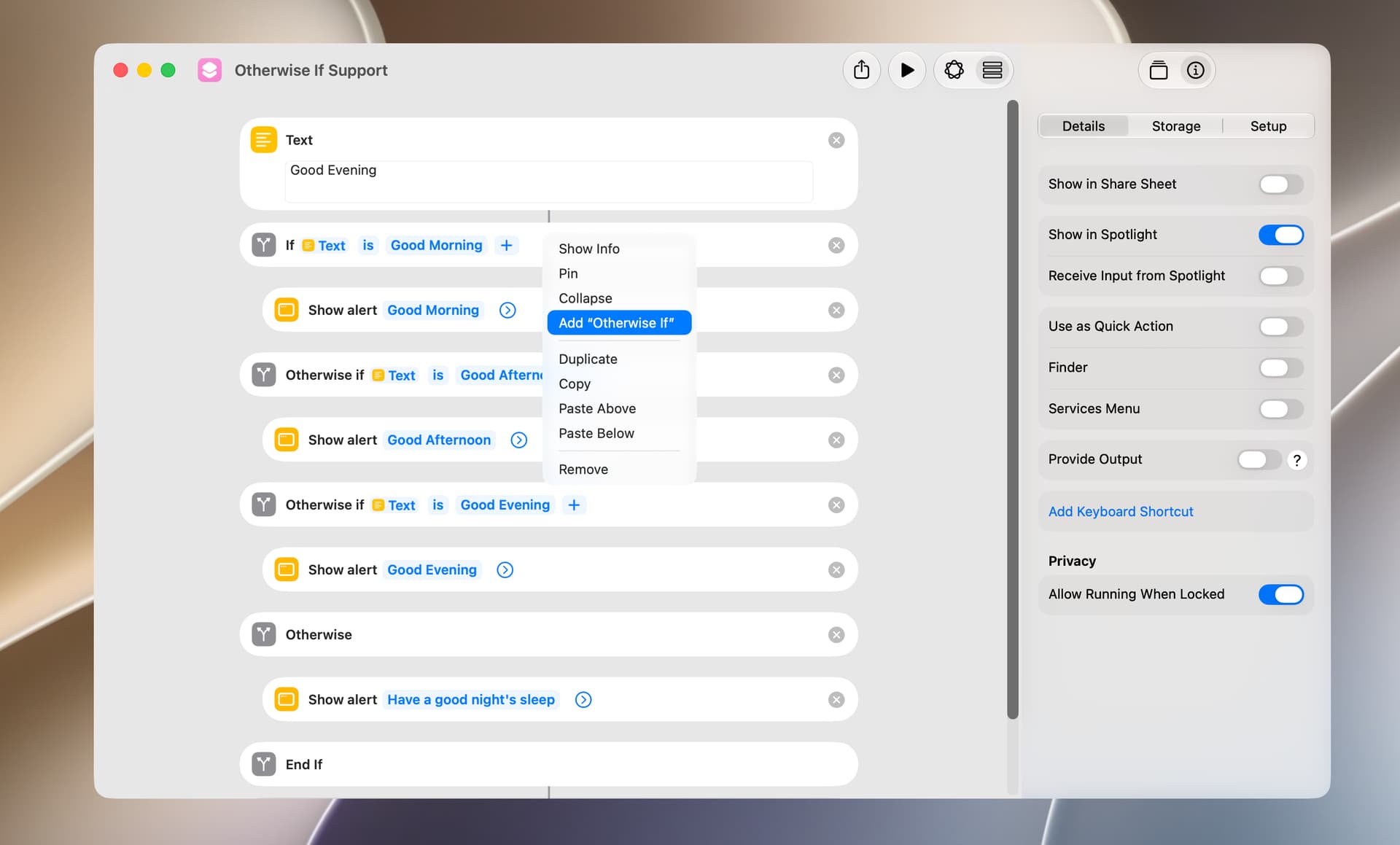Open the puzzle-piece icon in the toolbar
Image resolution: width=1400 pixels, height=845 pixels.
tap(954, 70)
